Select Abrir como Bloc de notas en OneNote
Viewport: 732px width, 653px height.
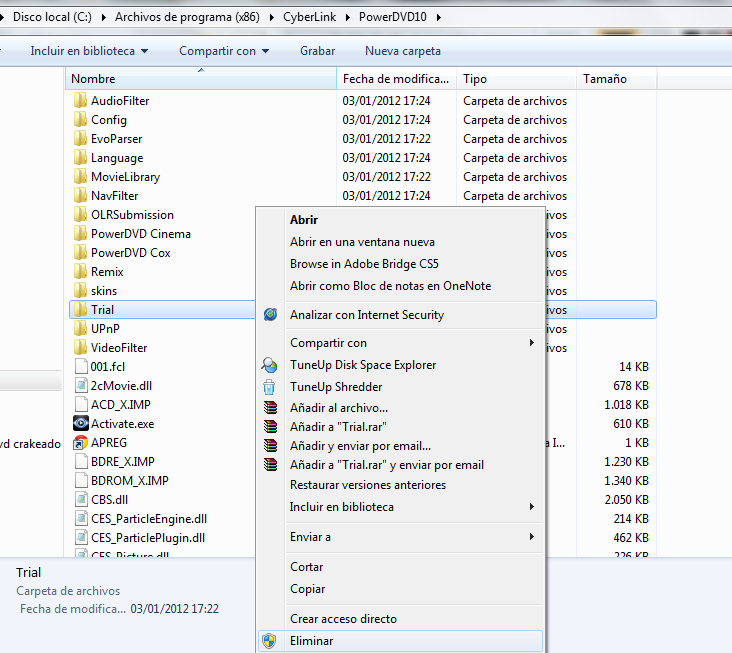pos(390,286)
